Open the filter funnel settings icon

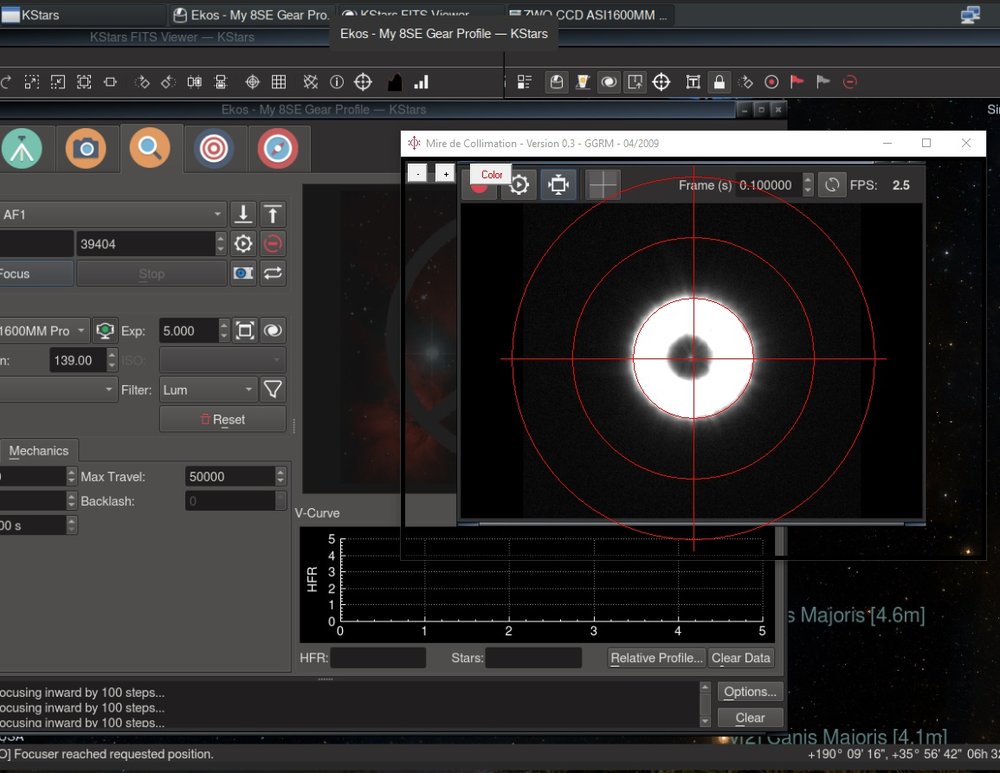[x=272, y=390]
